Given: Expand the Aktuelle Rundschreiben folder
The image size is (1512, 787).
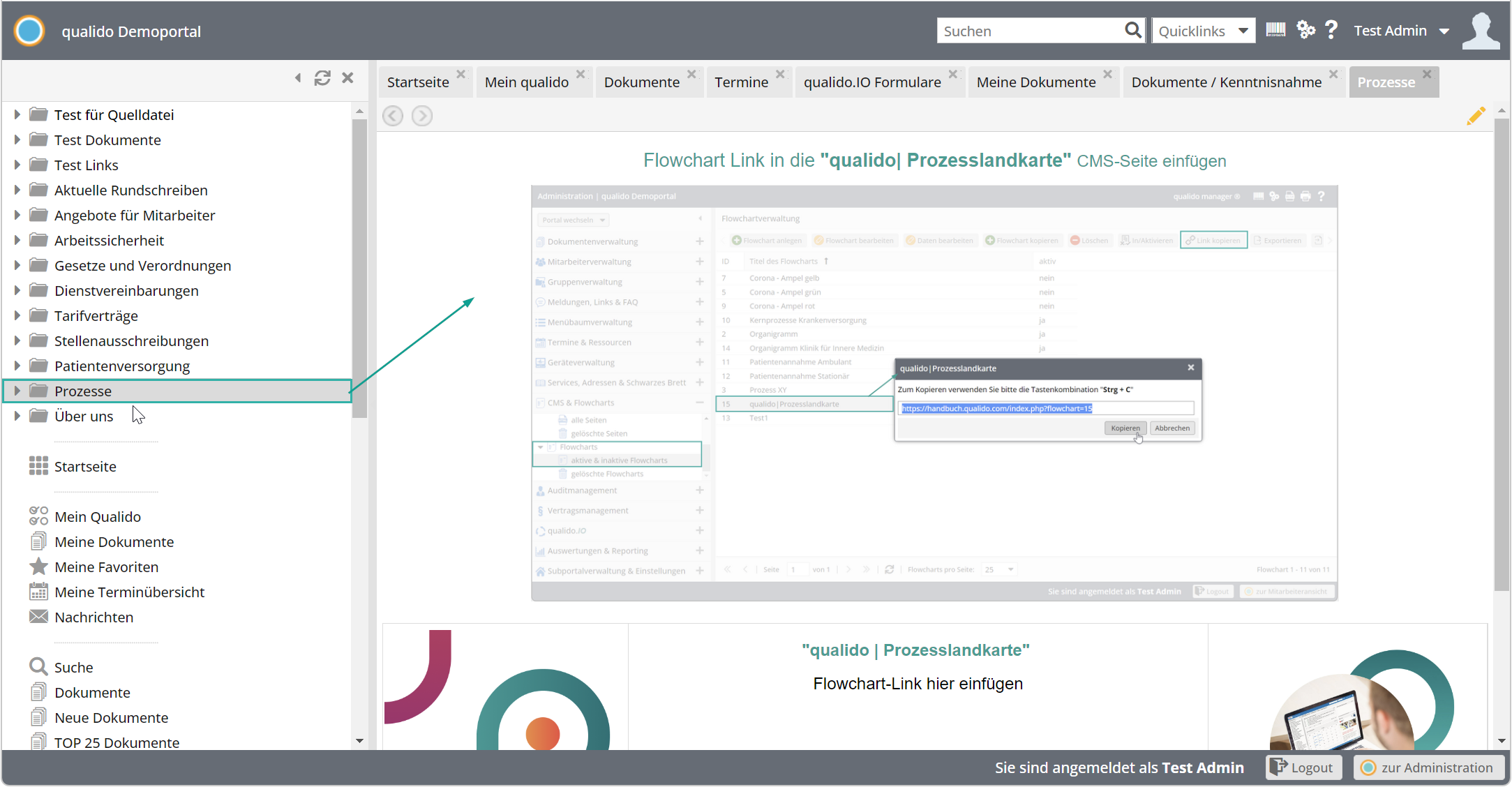Looking at the screenshot, I should tap(17, 190).
